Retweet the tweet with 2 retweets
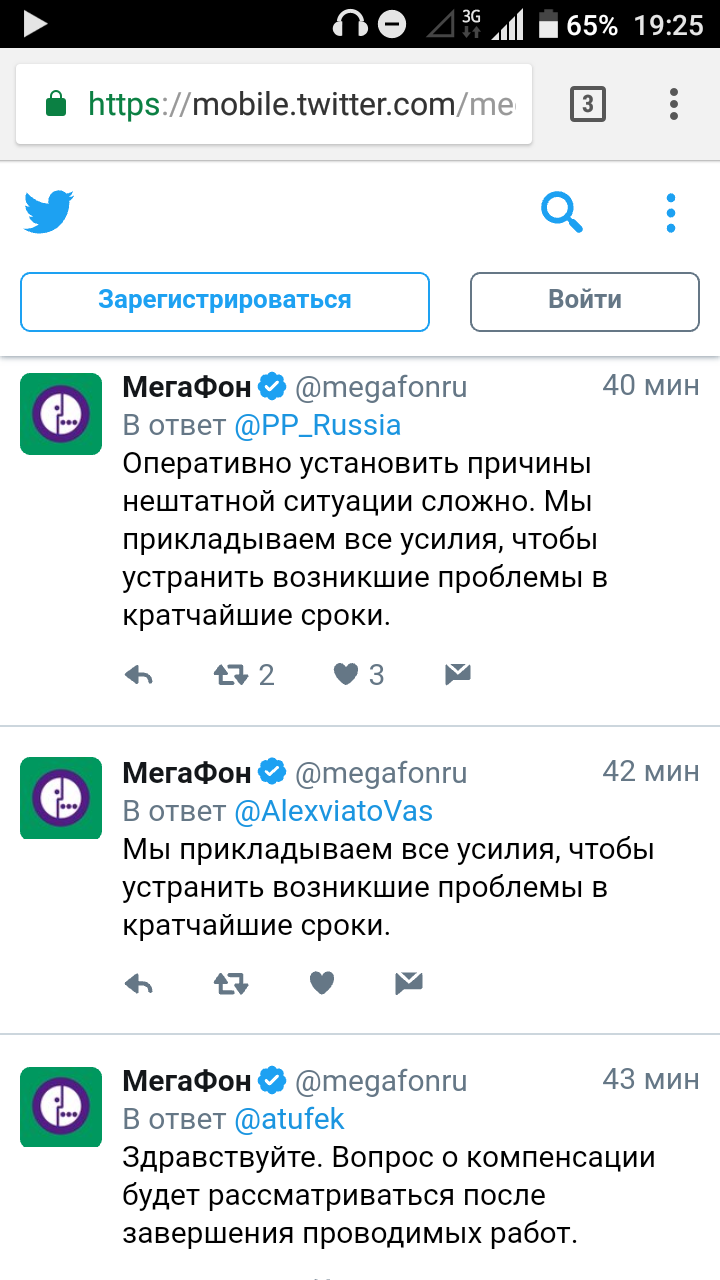Image resolution: width=720 pixels, height=1280 pixels. point(232,675)
